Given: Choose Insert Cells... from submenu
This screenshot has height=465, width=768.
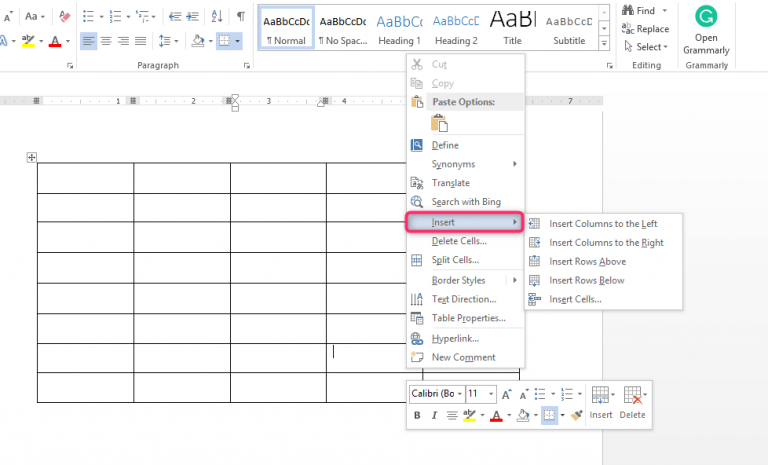Looking at the screenshot, I should click(603, 299).
